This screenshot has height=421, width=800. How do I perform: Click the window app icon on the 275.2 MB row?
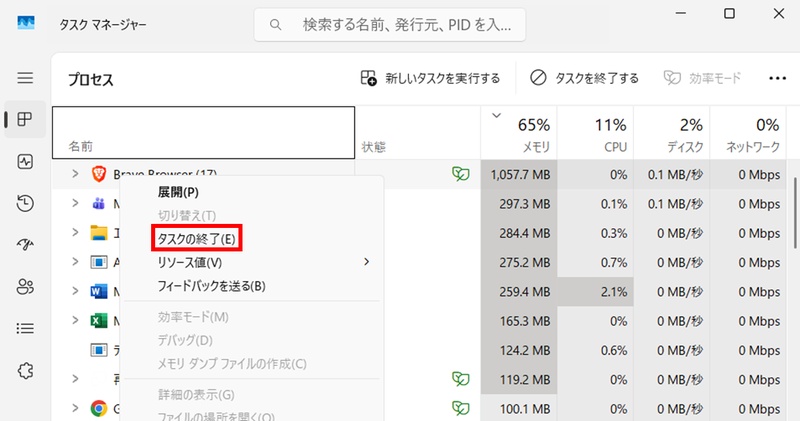coord(98,262)
